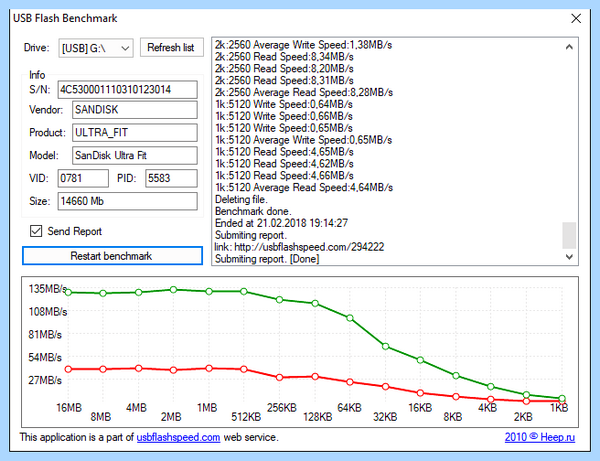This screenshot has width=600, height=461.
Task: Click the Refresh list button
Action: (x=171, y=47)
